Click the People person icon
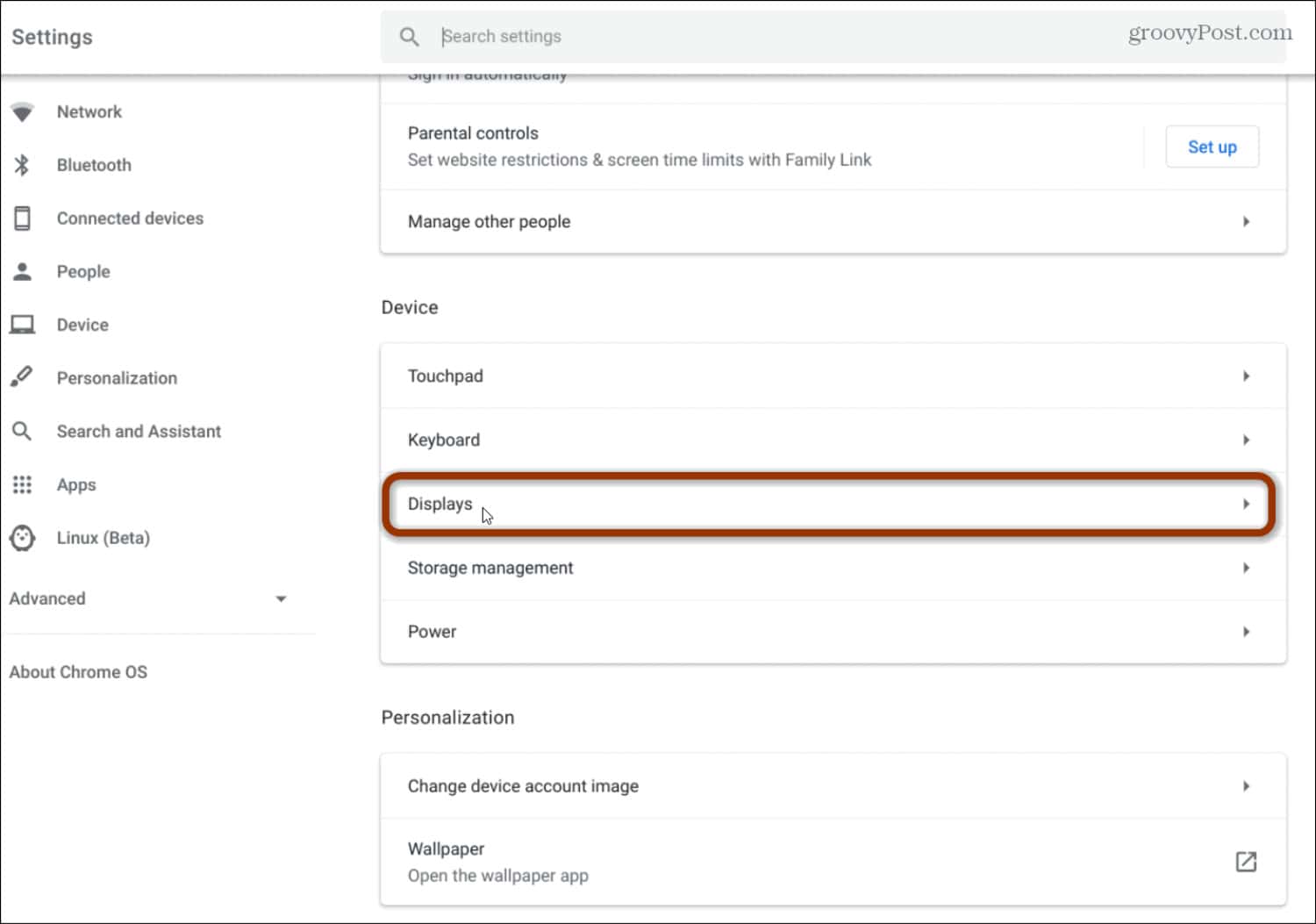This screenshot has height=924, width=1316. (x=22, y=271)
